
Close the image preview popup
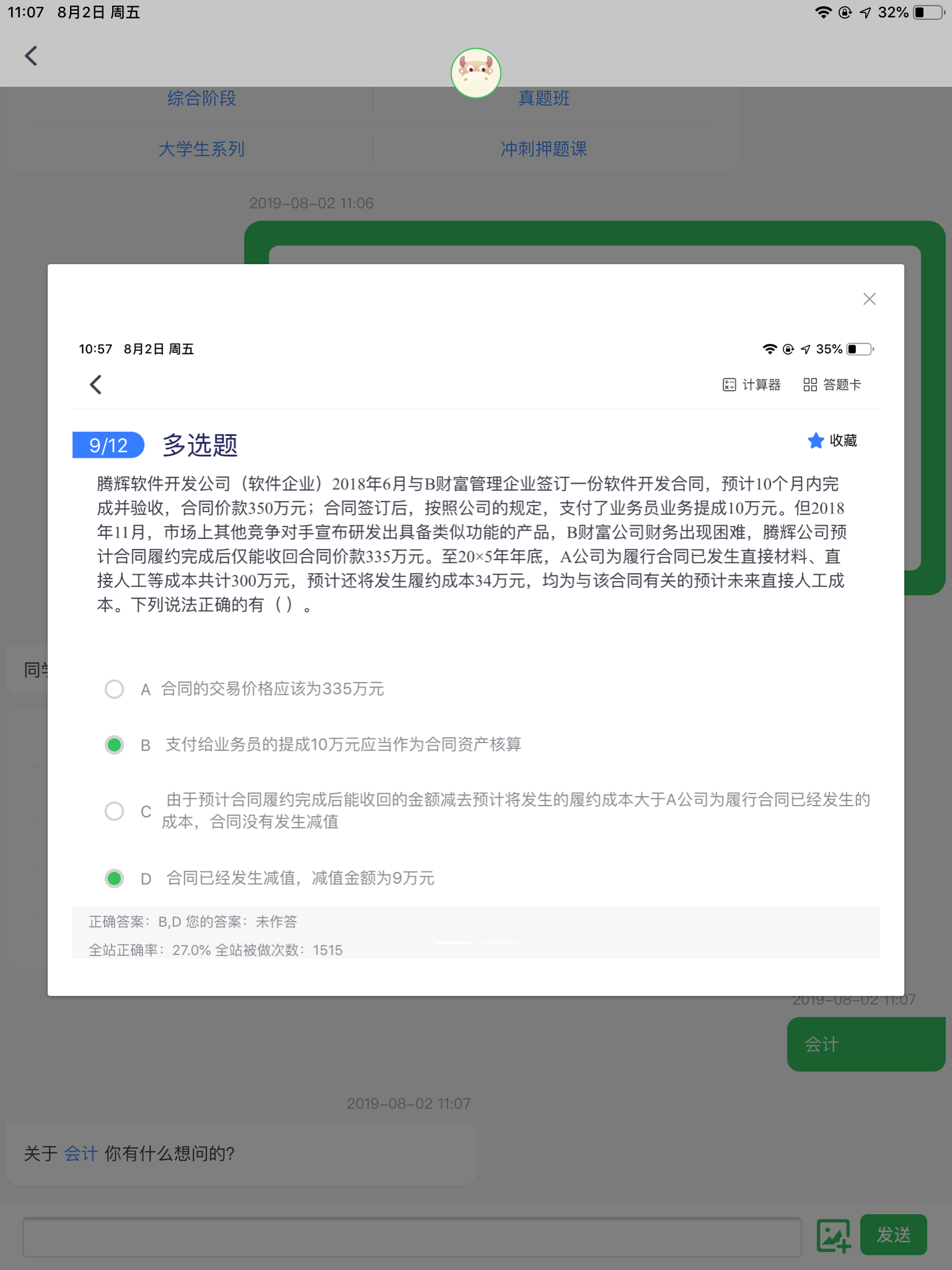869,300
